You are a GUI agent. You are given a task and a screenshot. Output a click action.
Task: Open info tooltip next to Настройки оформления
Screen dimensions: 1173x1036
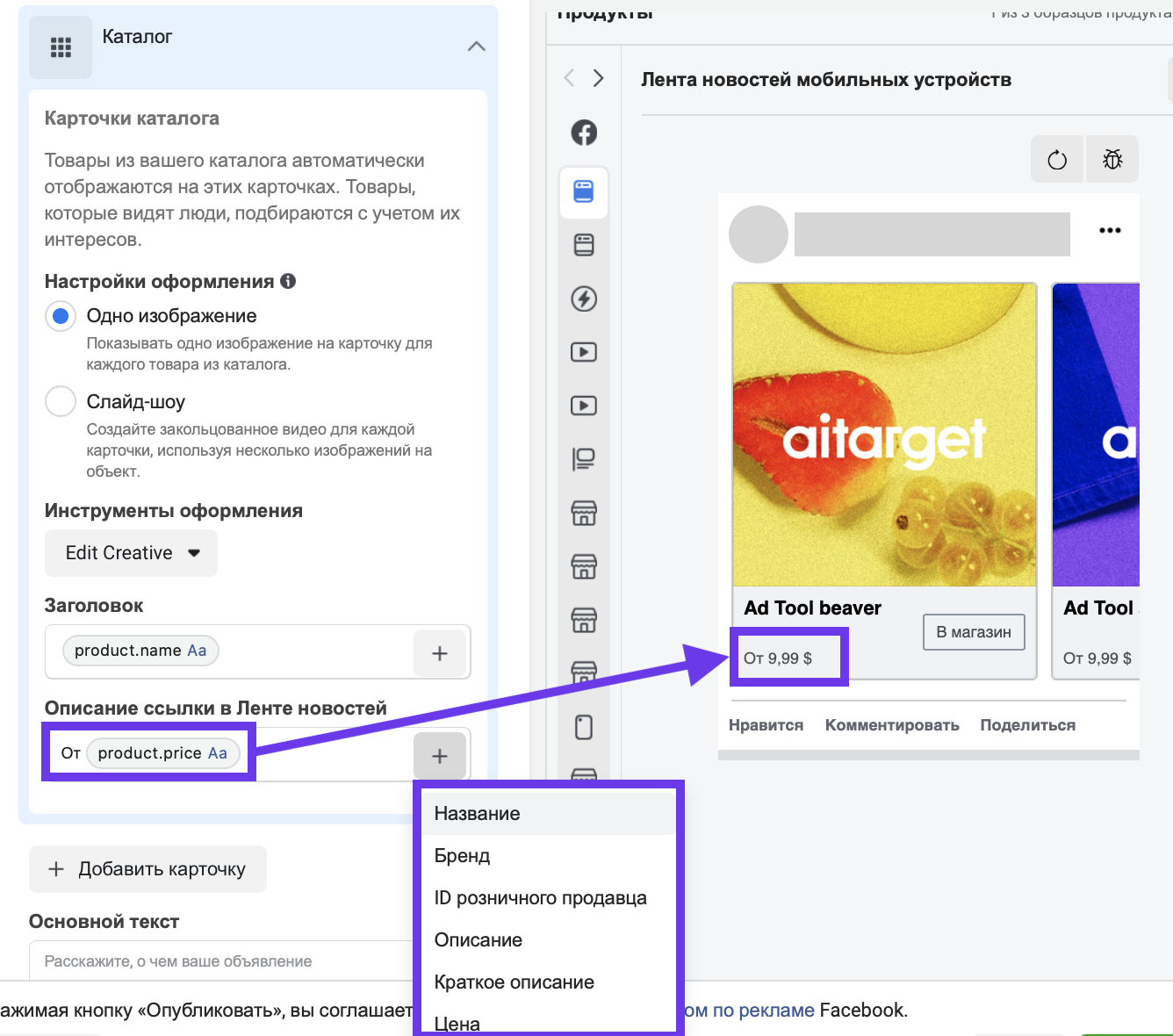[288, 281]
